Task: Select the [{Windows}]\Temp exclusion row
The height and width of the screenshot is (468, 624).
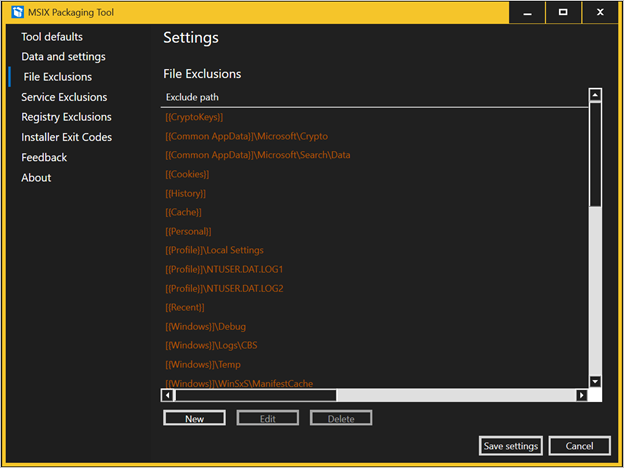Action: (374, 365)
